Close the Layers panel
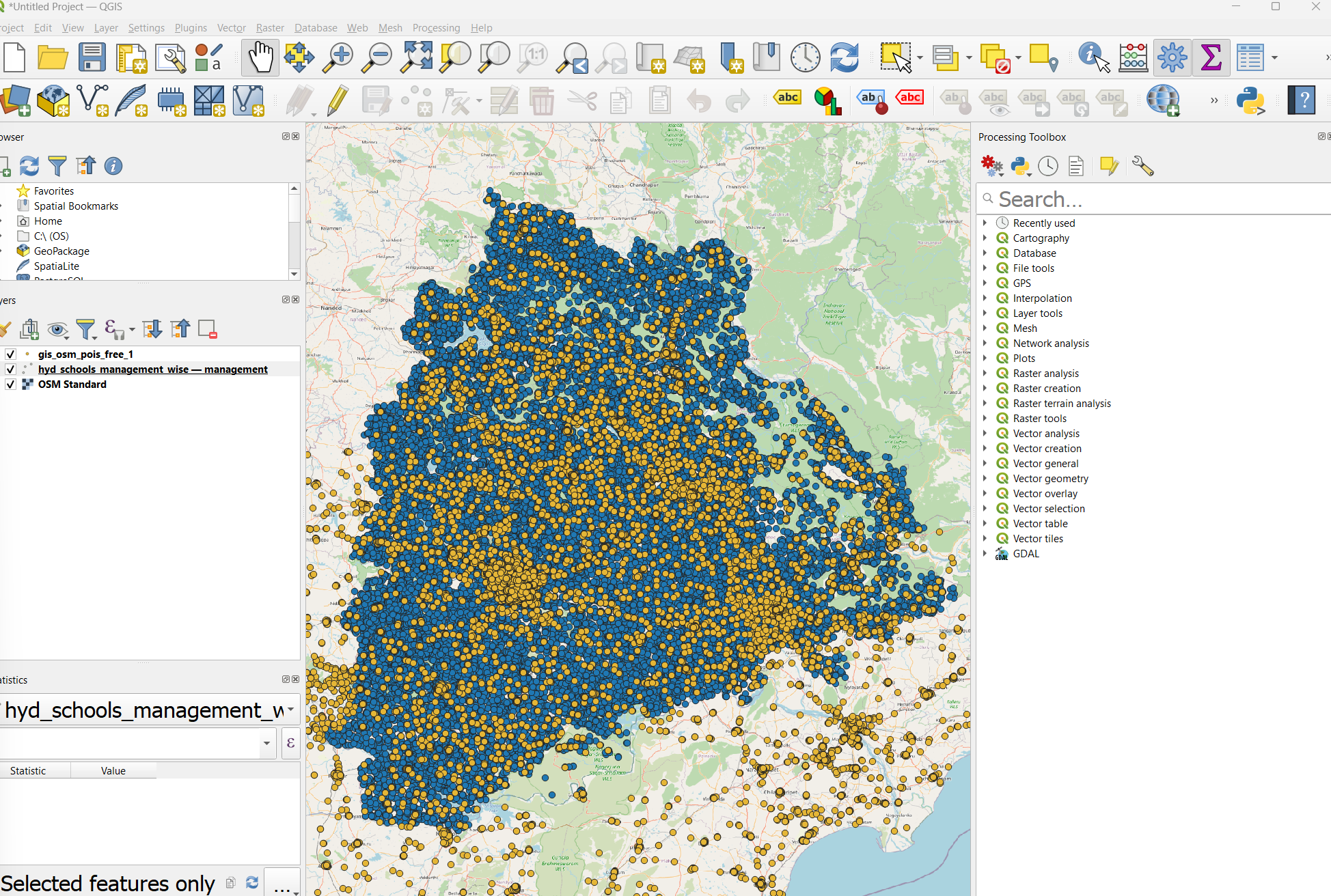The height and width of the screenshot is (896, 1331). click(x=296, y=300)
